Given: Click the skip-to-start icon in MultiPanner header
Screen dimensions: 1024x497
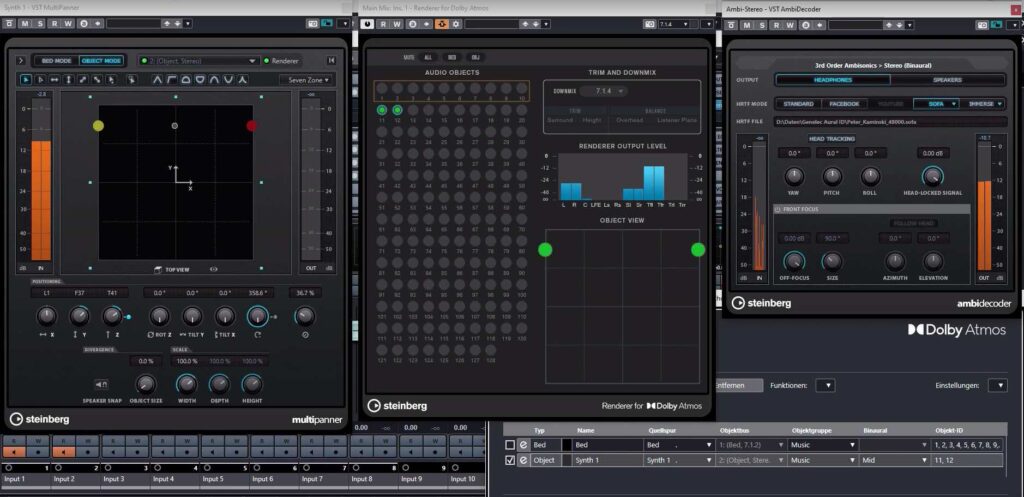Looking at the screenshot, I should tap(332, 61).
